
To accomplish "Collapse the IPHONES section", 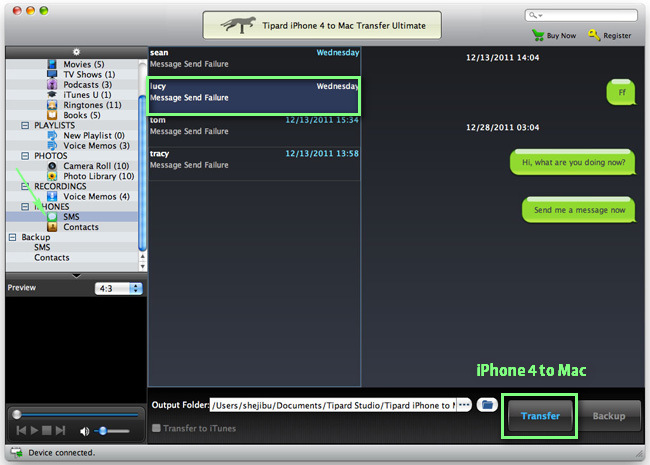I will coord(25,206).
